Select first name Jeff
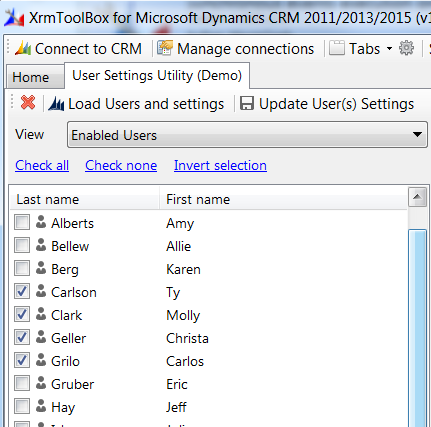 177,407
